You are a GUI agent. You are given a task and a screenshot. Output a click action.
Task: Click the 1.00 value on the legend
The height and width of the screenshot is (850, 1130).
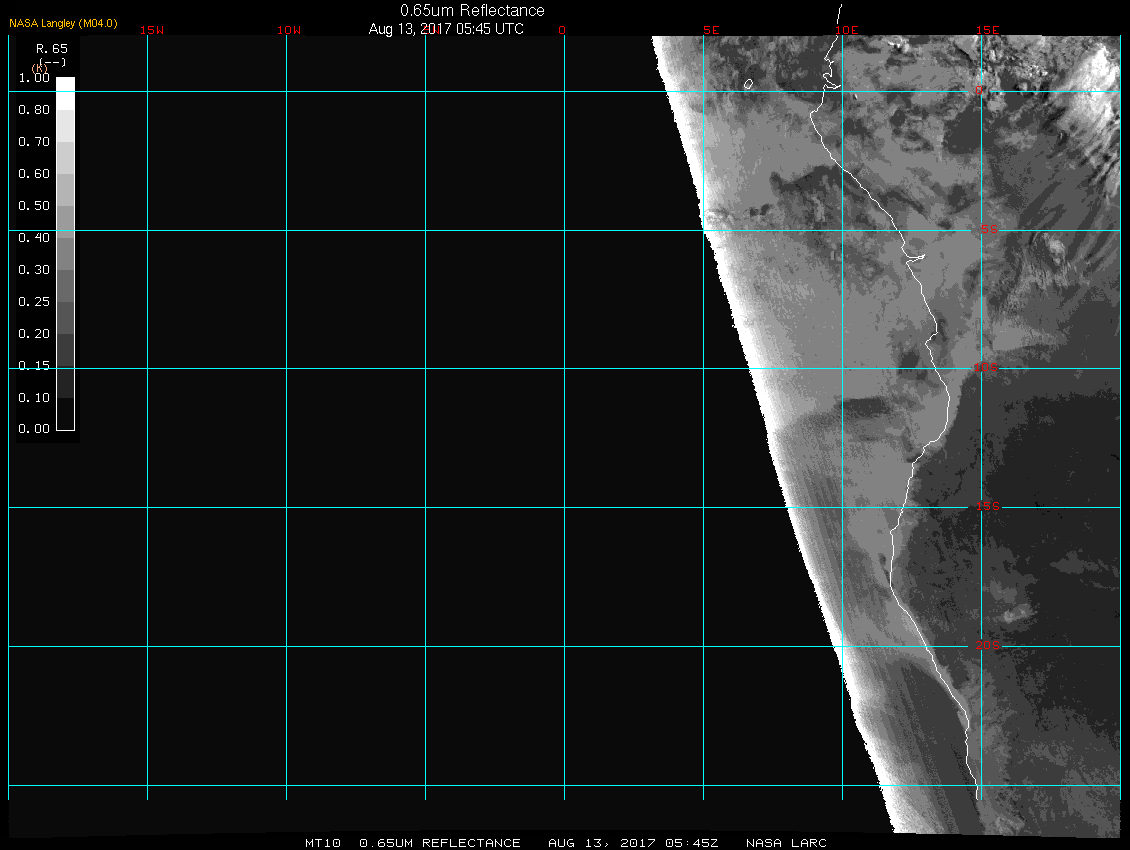(34, 78)
